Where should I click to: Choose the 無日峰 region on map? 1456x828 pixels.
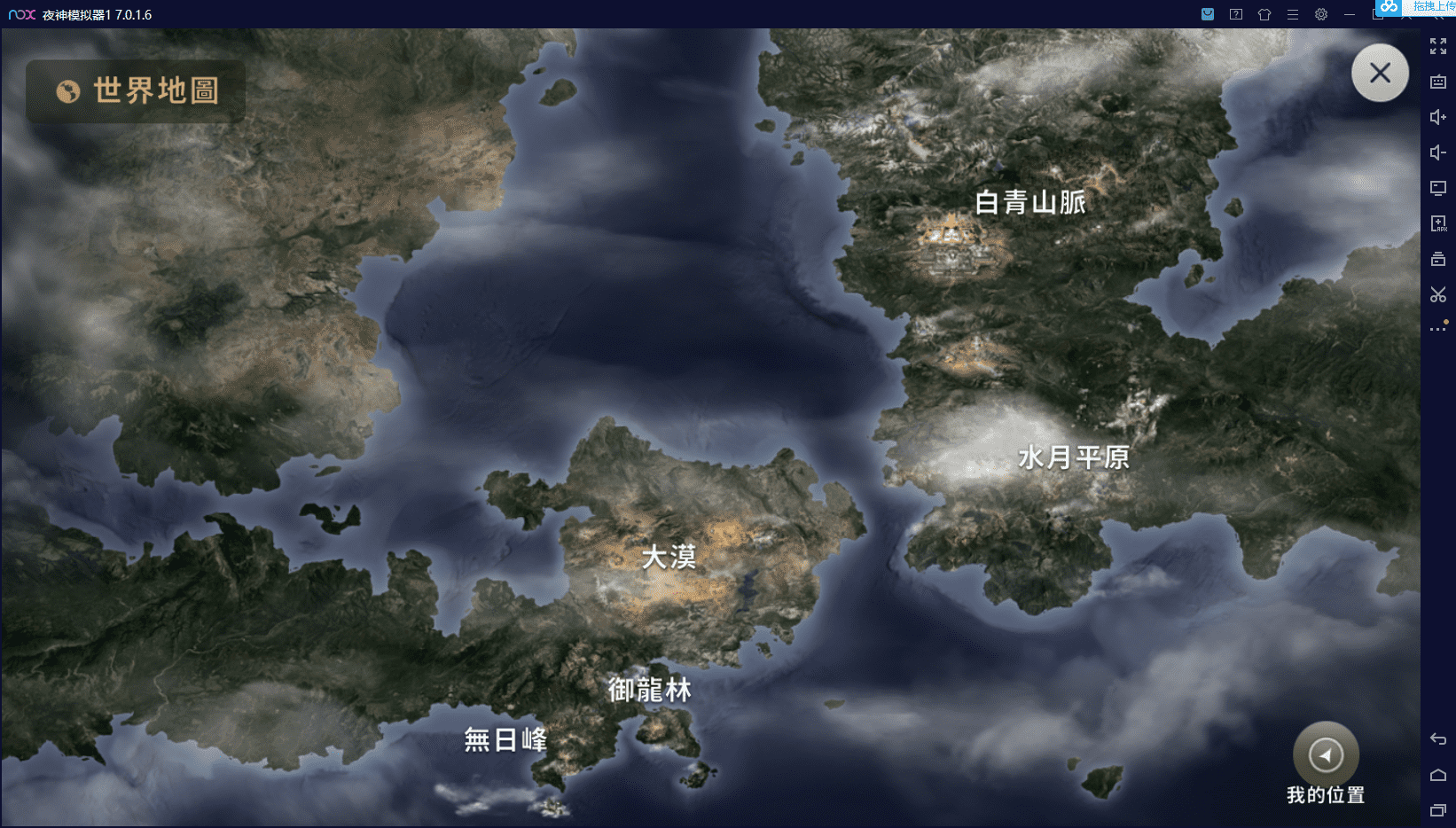506,739
